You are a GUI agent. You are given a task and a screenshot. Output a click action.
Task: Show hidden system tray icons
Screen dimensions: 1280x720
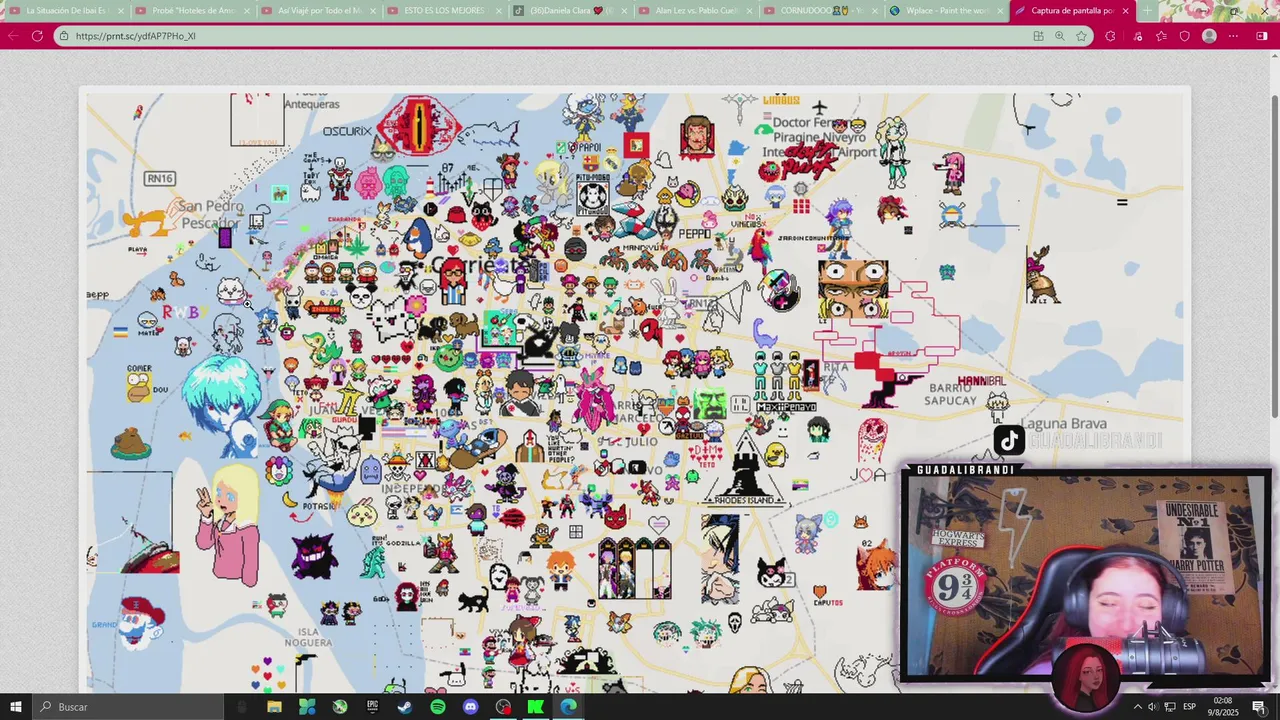pos(1137,707)
